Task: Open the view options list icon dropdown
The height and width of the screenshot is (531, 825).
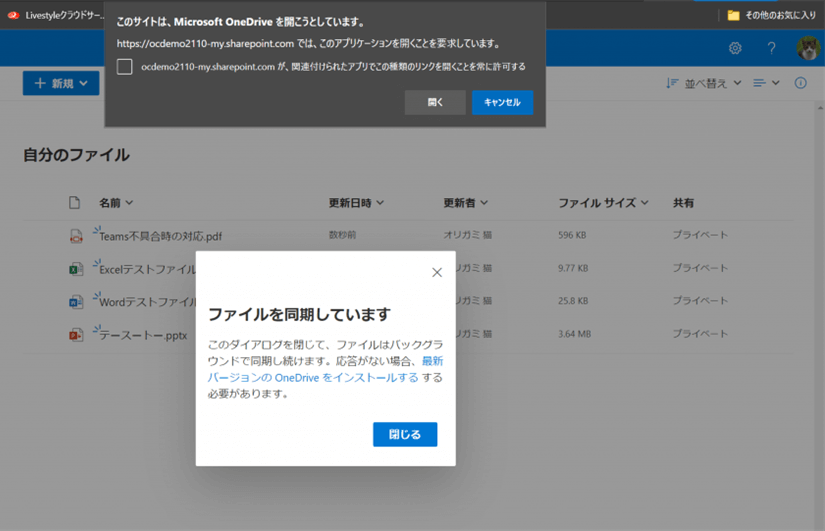Action: (x=766, y=83)
